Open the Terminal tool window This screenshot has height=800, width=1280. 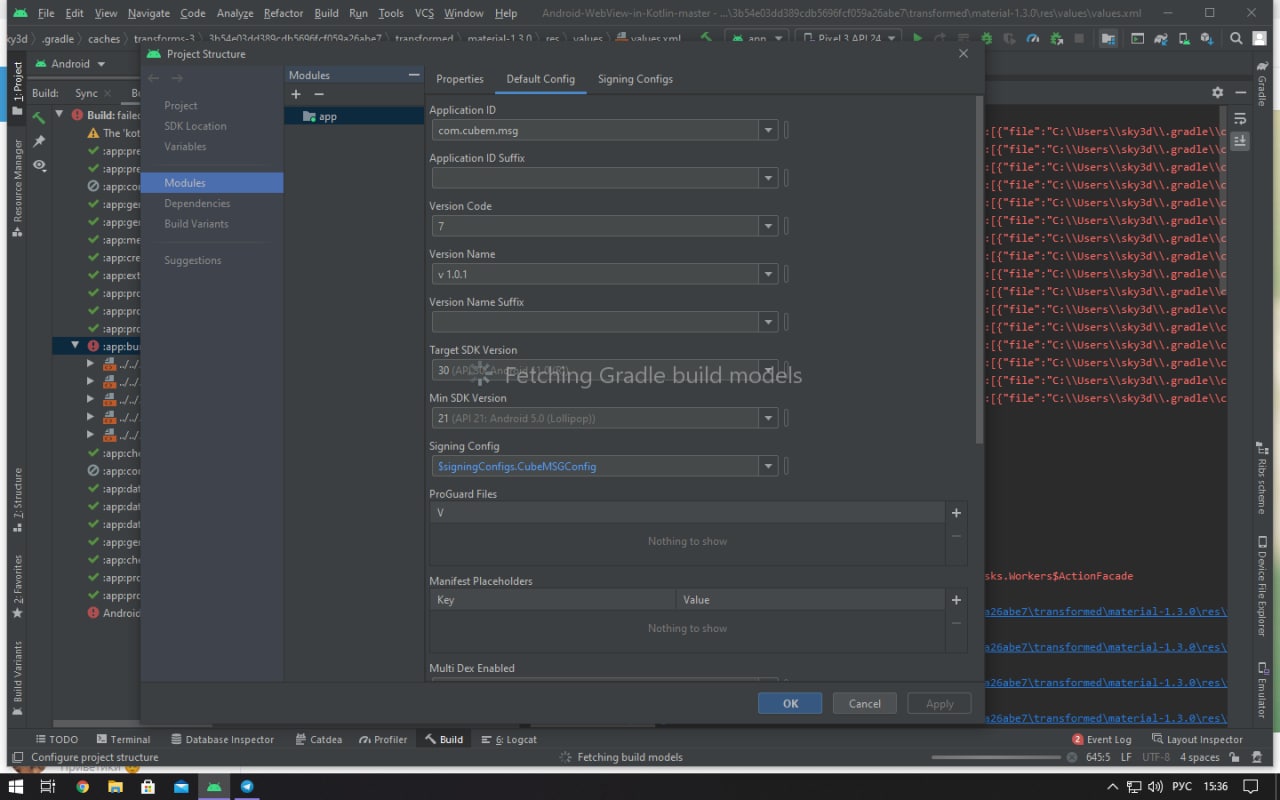coord(122,739)
